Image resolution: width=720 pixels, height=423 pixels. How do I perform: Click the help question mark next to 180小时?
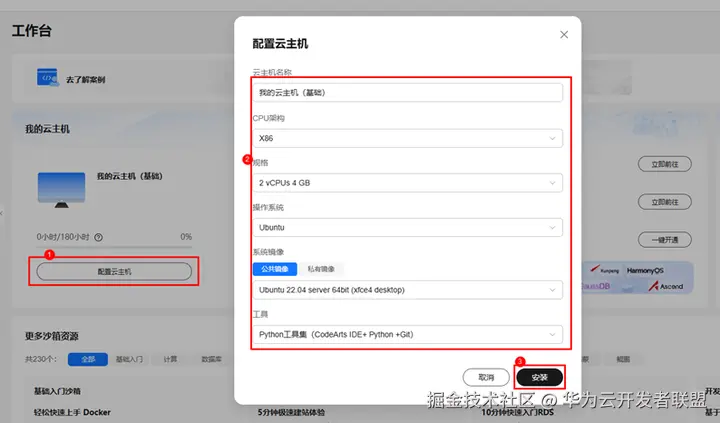click(x=98, y=237)
